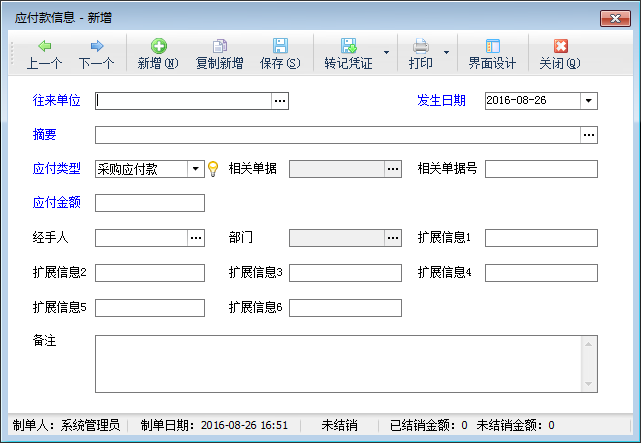Click 复制新增 copy-new icon
This screenshot has width=641, height=443.
219,53
